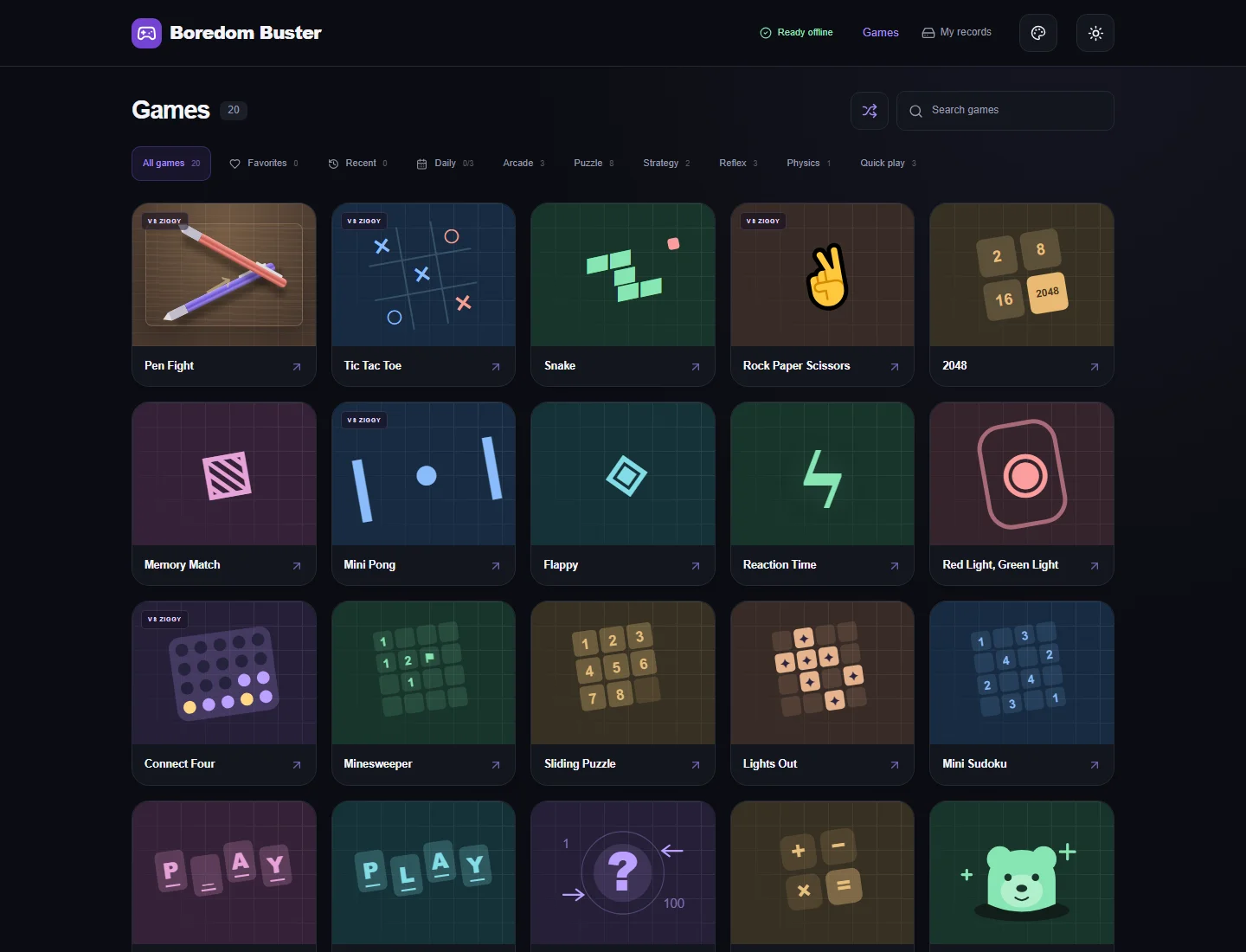
Task: Click the Flappy launch arrow icon
Action: (x=696, y=566)
